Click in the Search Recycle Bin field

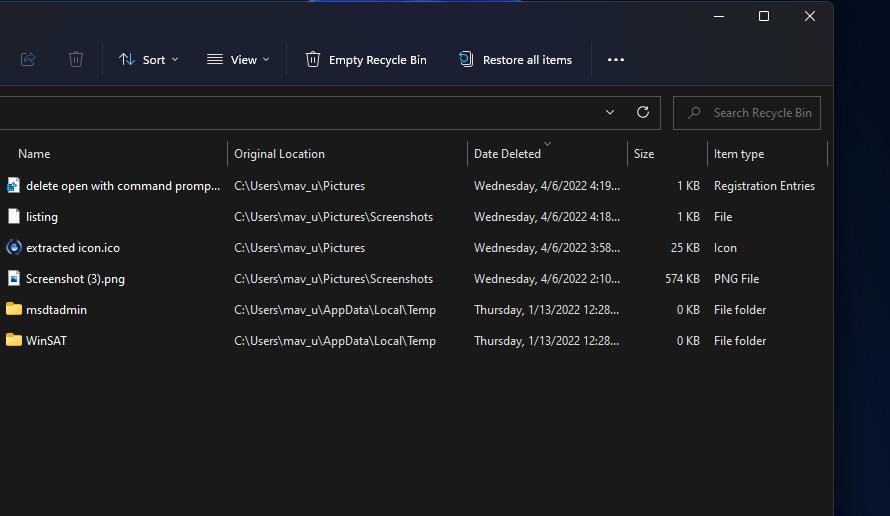[x=760, y=113]
